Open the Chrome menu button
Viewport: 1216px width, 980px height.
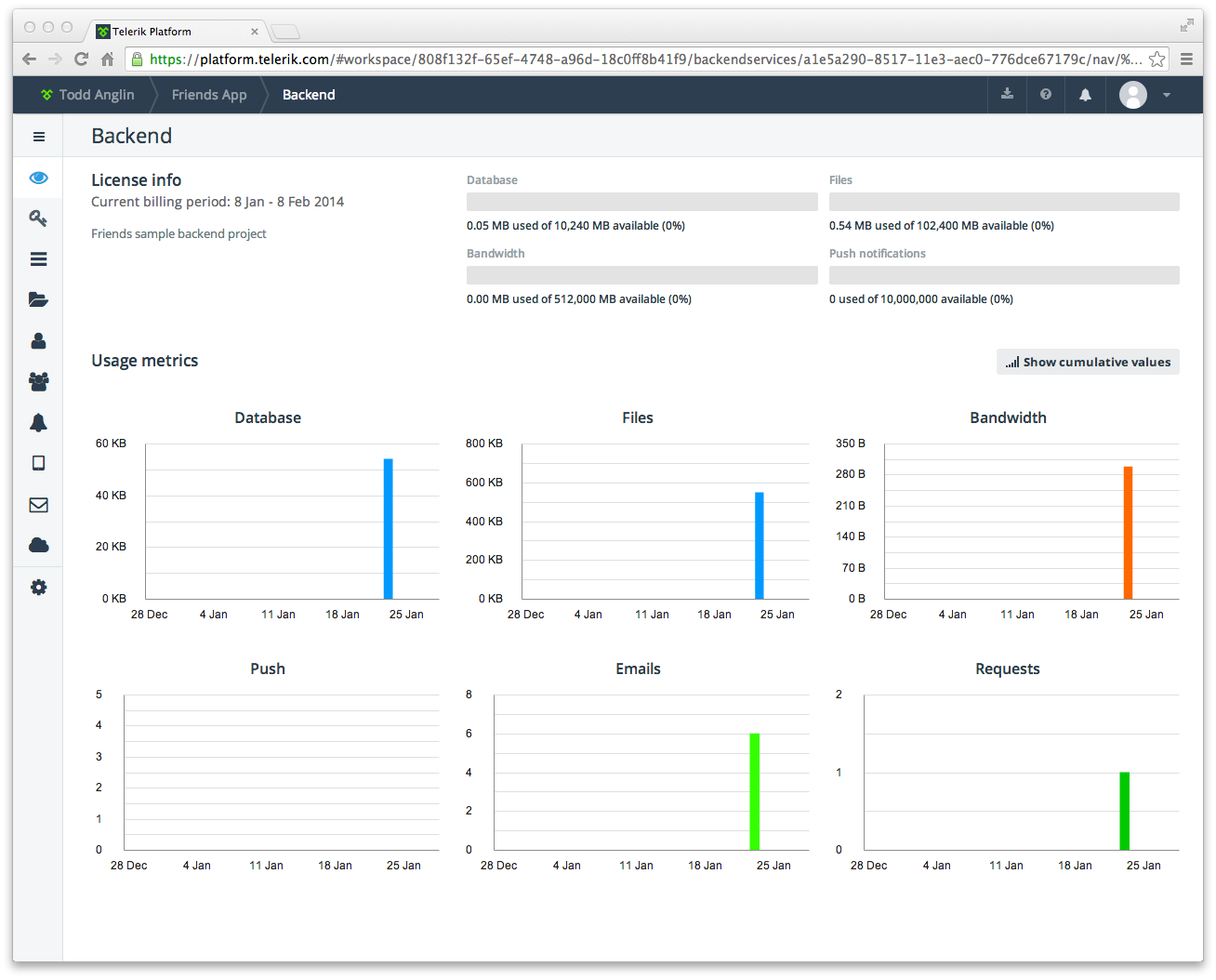pyautogui.click(x=1186, y=59)
